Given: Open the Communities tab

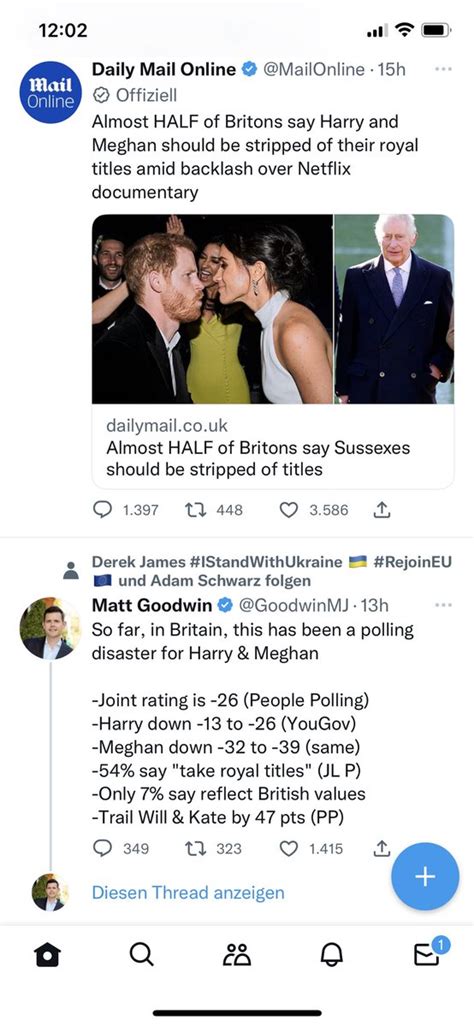Looking at the screenshot, I should pos(237,955).
